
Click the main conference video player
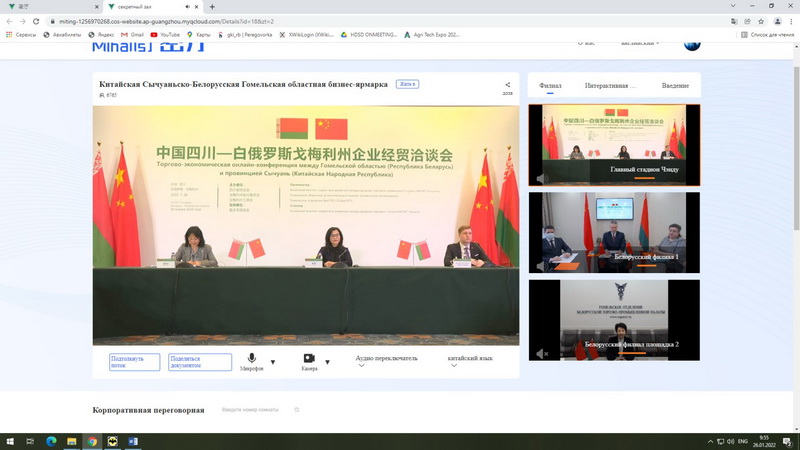306,226
